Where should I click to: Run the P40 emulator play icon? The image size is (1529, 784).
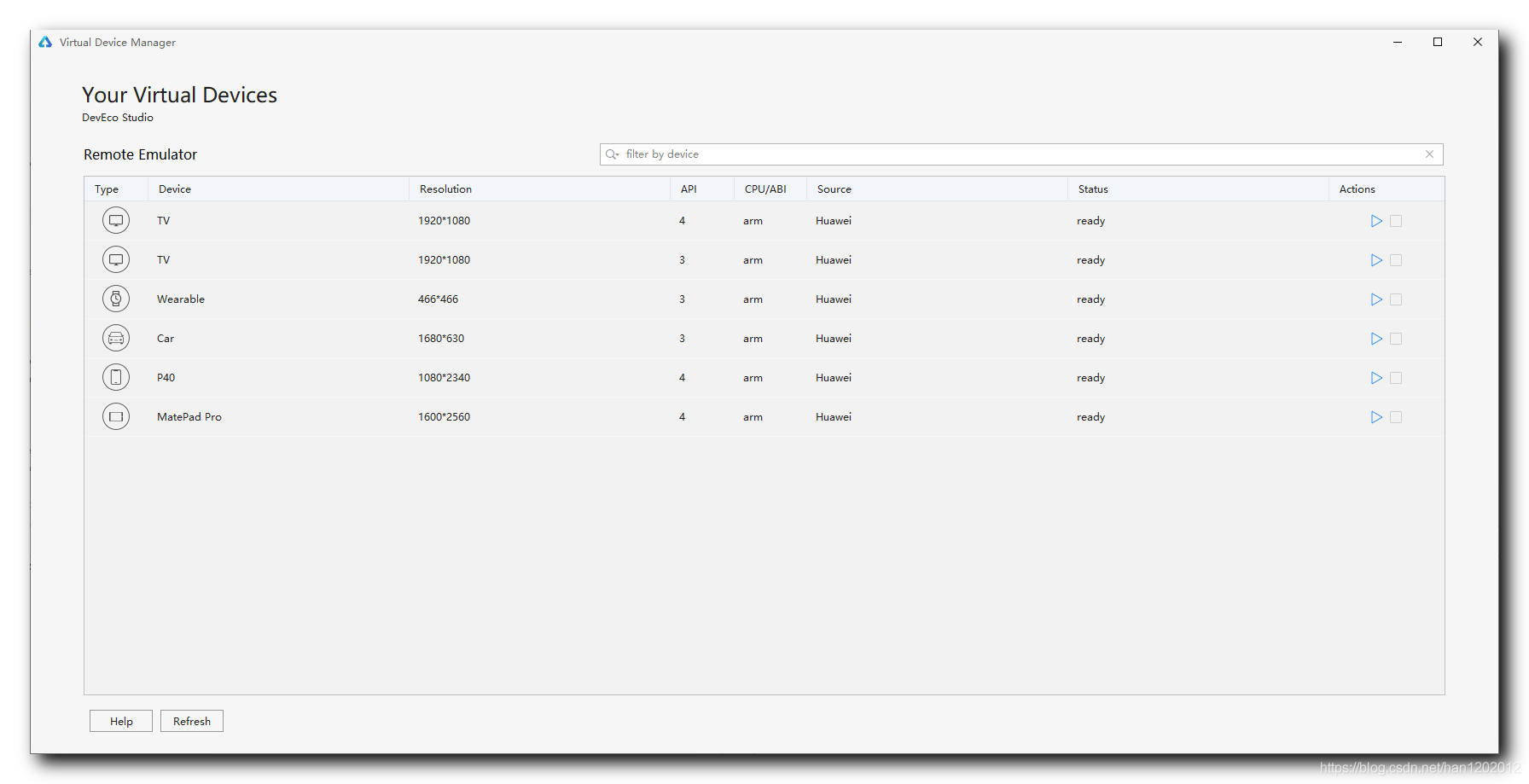coord(1376,378)
